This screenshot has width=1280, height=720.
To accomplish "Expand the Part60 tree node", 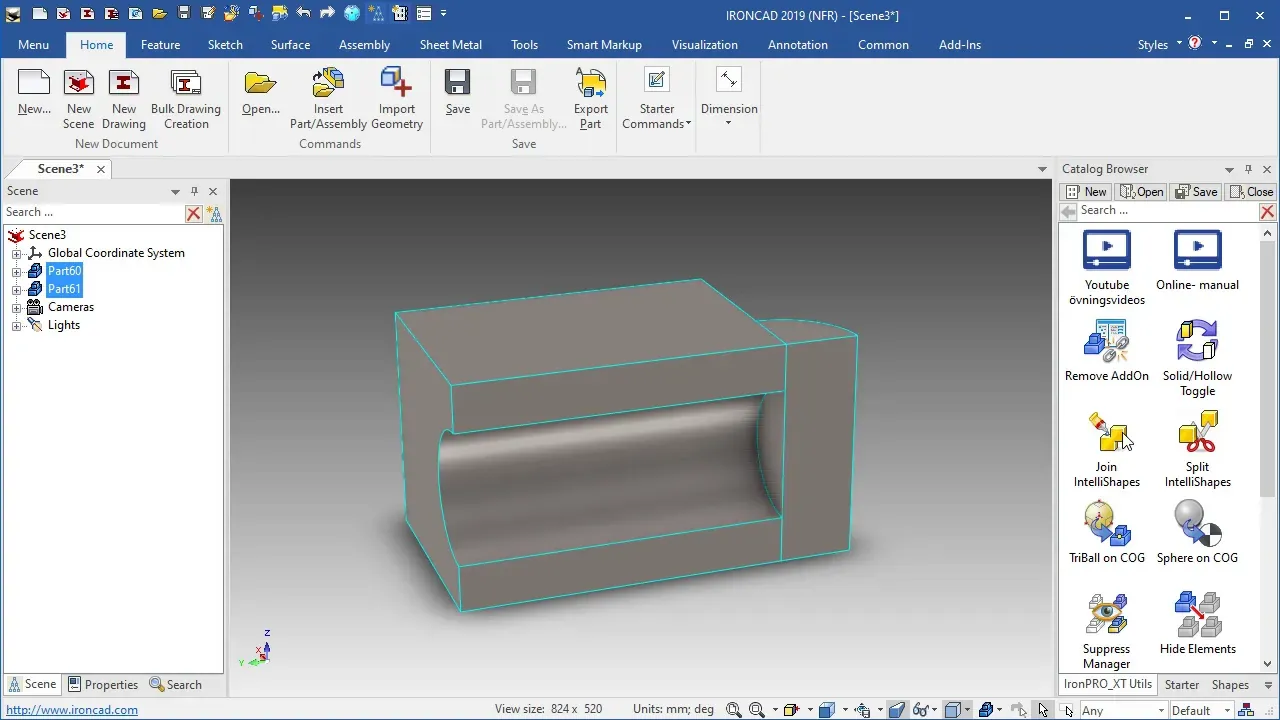I will 16,271.
